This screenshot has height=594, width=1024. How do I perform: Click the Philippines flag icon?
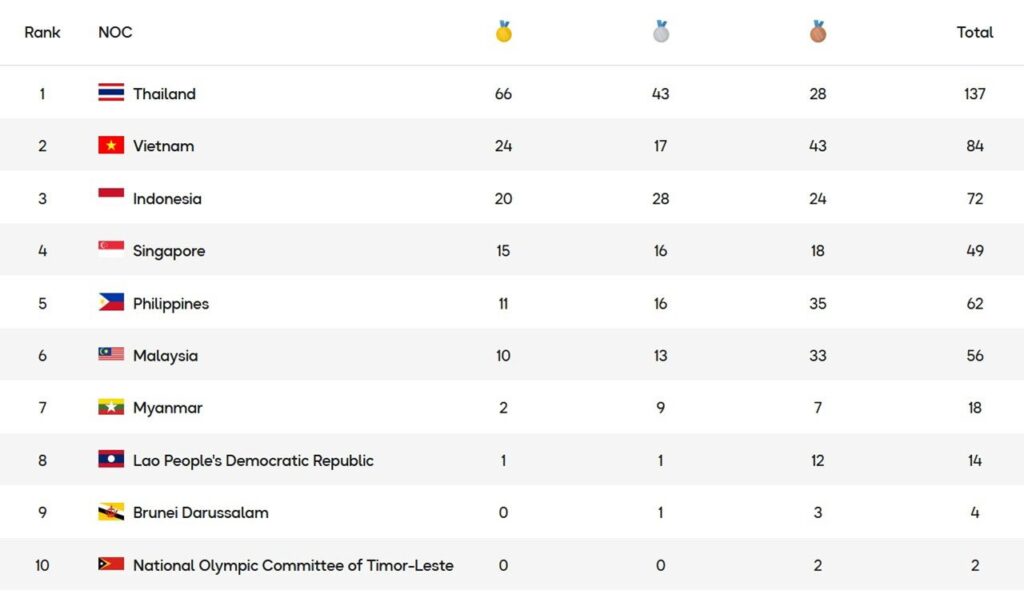point(111,303)
